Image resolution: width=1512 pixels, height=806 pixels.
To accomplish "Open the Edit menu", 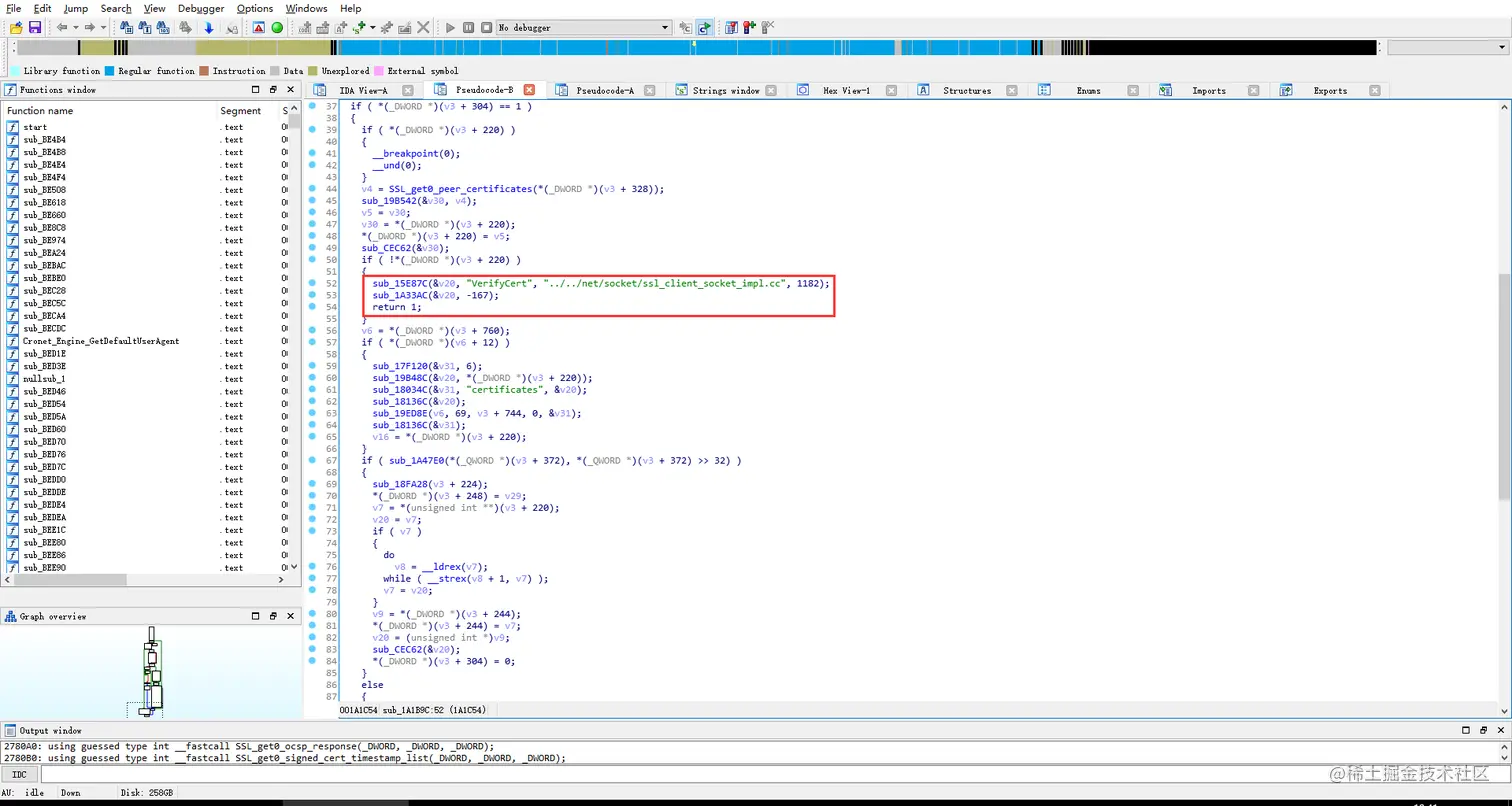I will click(42, 8).
